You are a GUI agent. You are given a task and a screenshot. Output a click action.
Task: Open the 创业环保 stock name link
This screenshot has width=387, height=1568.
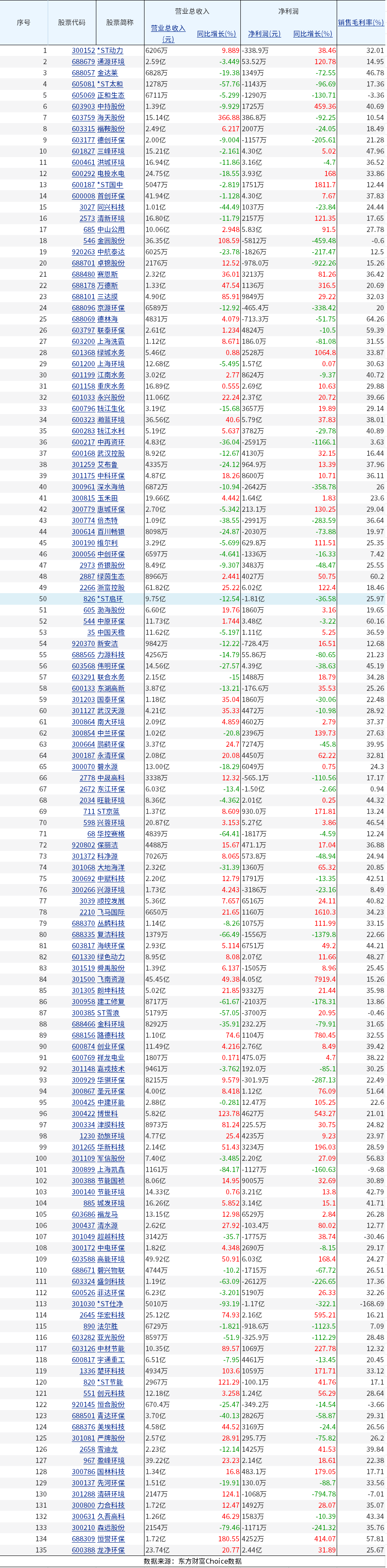click(111, 1046)
